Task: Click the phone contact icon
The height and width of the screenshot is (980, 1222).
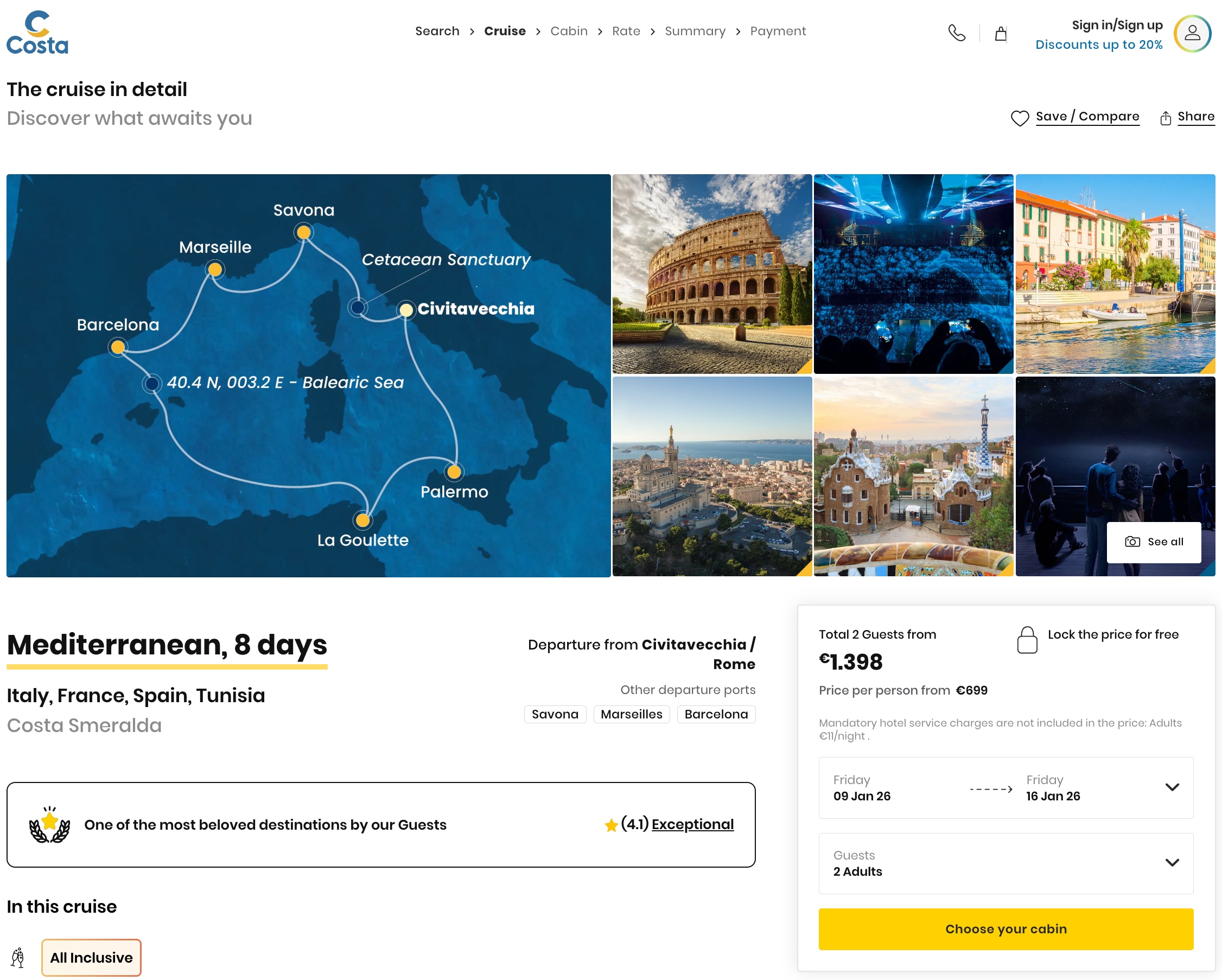Action: tap(957, 33)
